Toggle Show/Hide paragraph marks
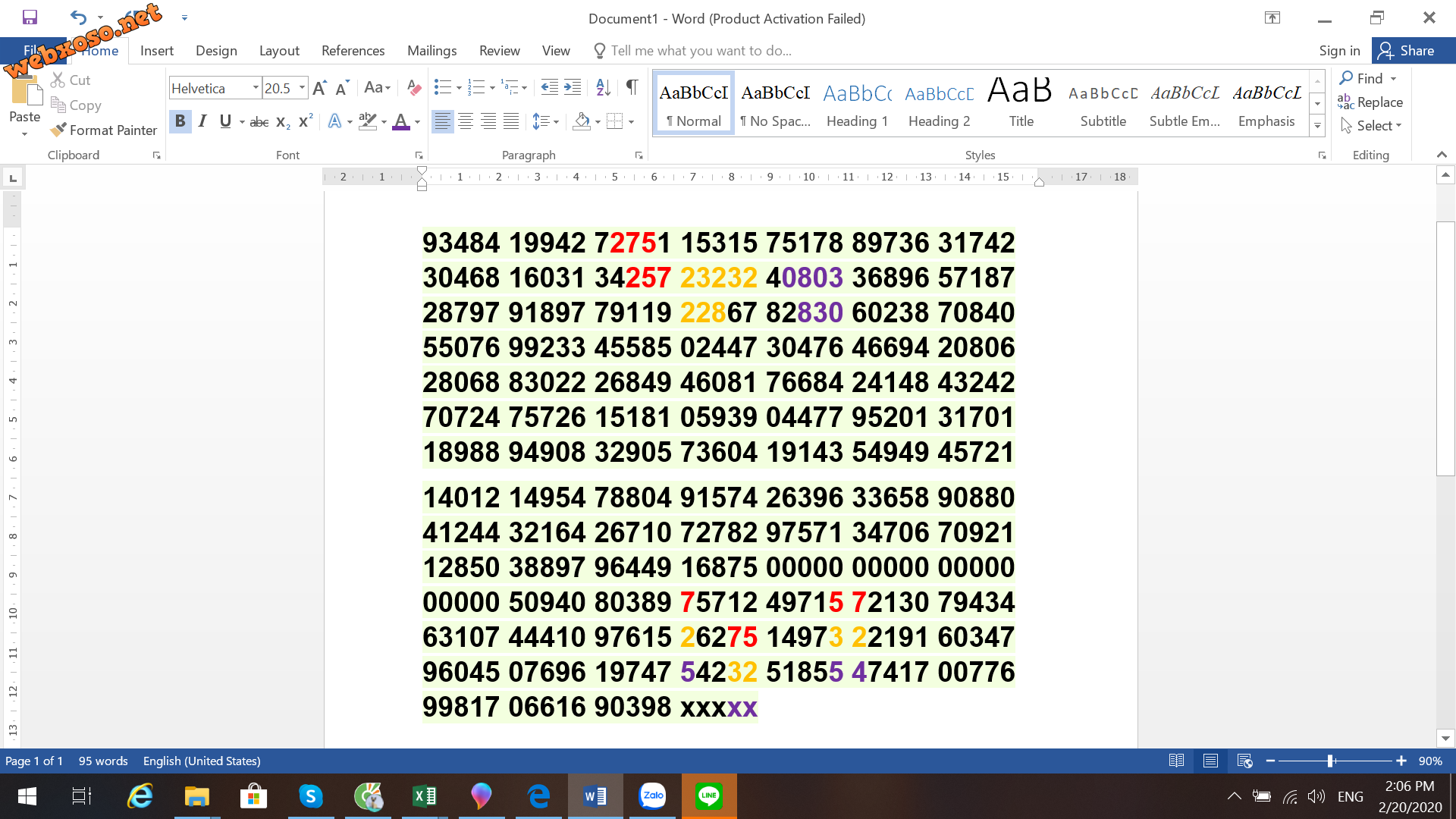Screen dimensions: 1456x819 click(632, 88)
